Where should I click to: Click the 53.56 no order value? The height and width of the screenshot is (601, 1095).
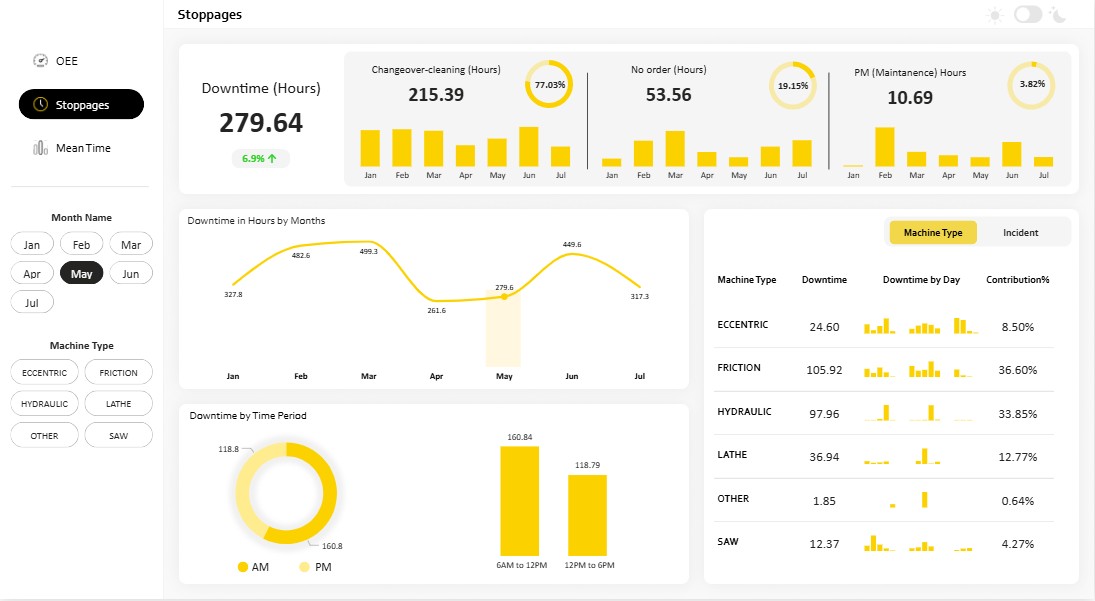[668, 95]
